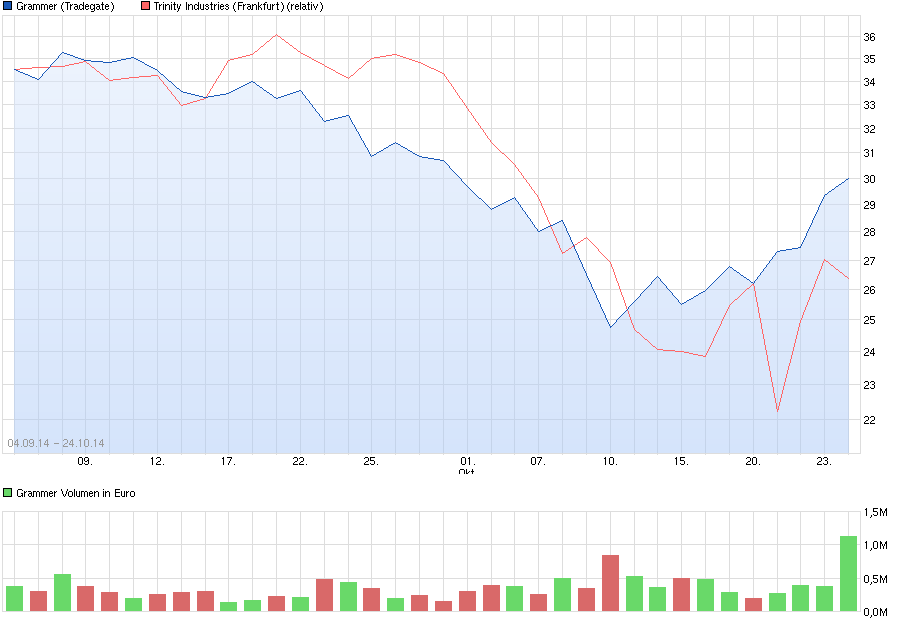The height and width of the screenshot is (622, 907).
Task: Click the Trinity Industries (Frankfurt) (relativ) label
Action: coord(238,6)
